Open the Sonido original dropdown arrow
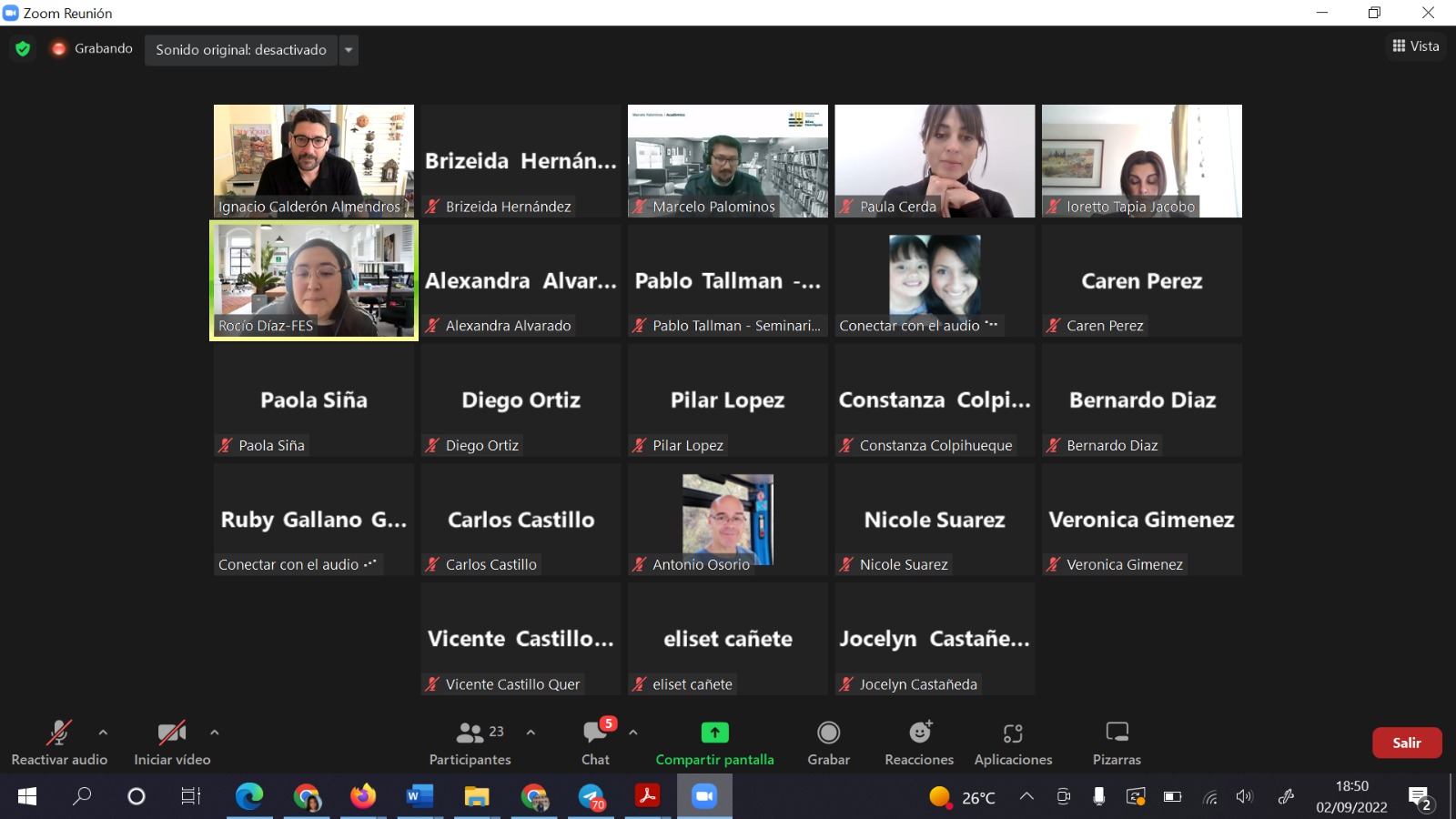1456x819 pixels. coord(349,50)
